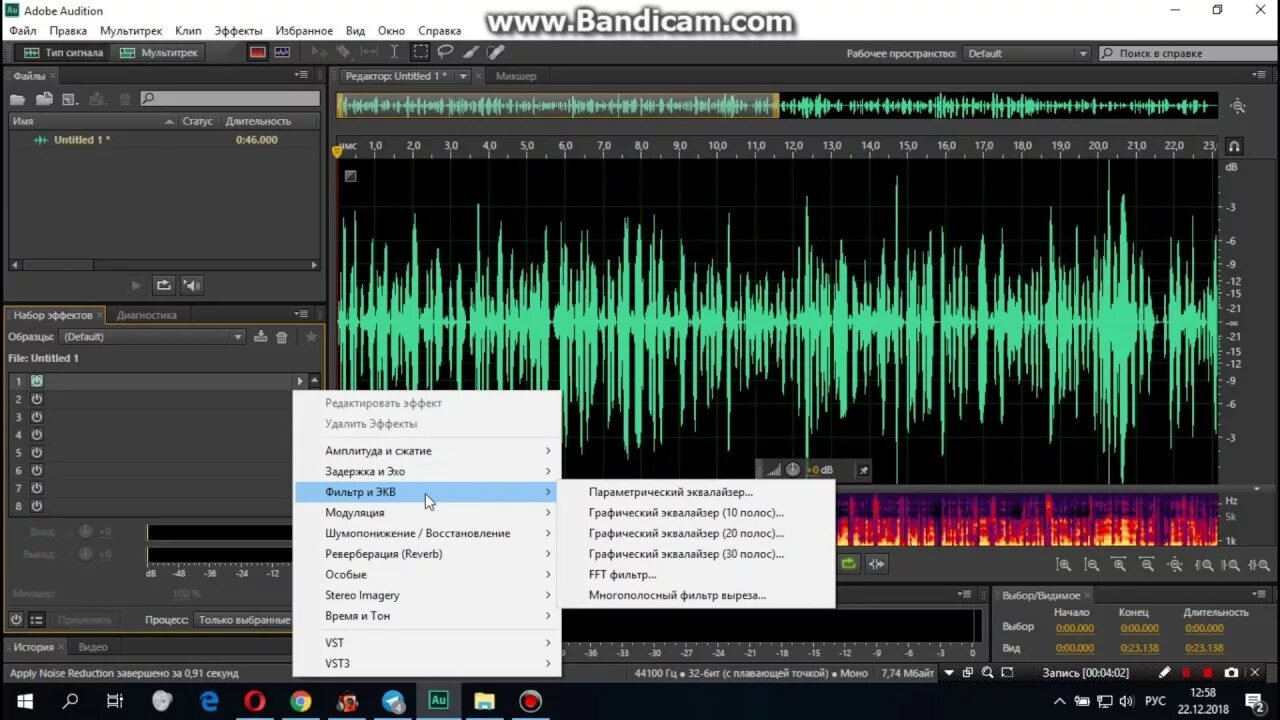The width and height of the screenshot is (1280, 720).
Task: Delete effects preset trash icon
Action: tap(282, 337)
